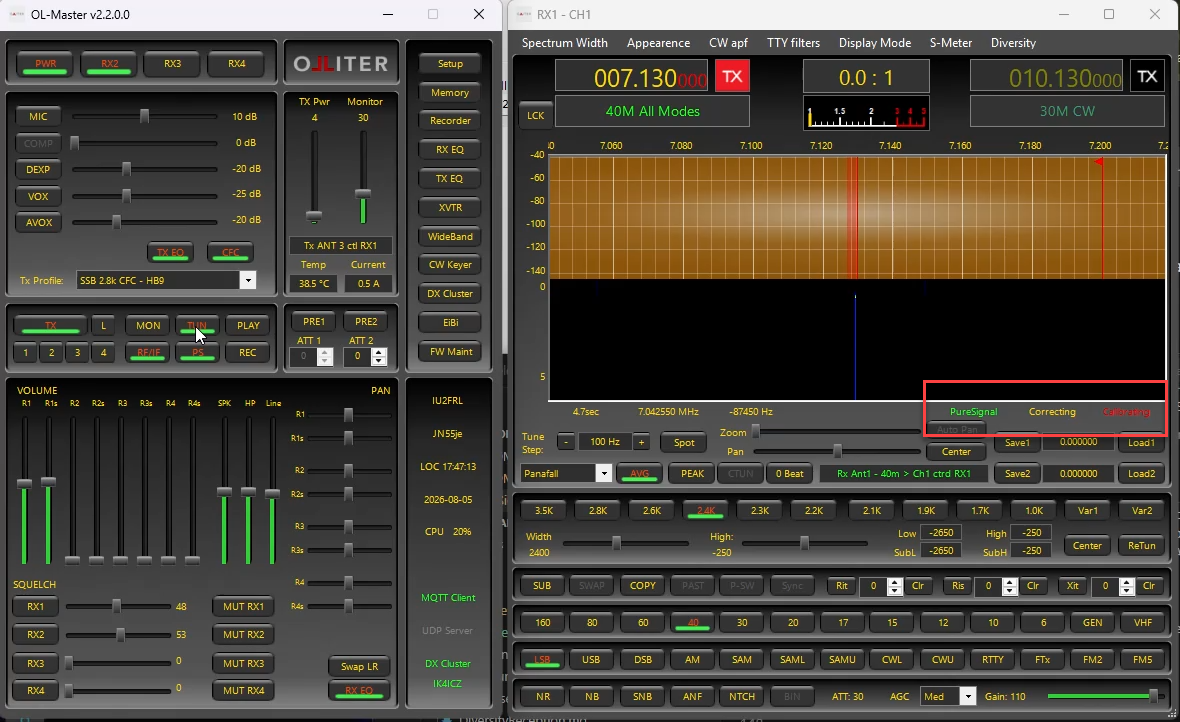
Task: Open the Panafall display mode dropdown
Action: (604, 474)
